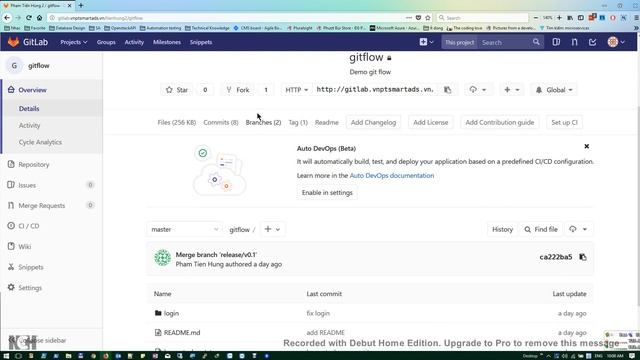
Task: Open the download dropdown beside Find file
Action: point(579,229)
